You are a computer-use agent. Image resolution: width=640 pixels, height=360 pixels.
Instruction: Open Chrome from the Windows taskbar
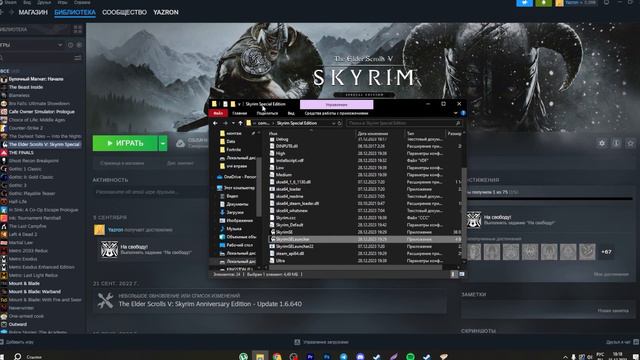coord(277,356)
